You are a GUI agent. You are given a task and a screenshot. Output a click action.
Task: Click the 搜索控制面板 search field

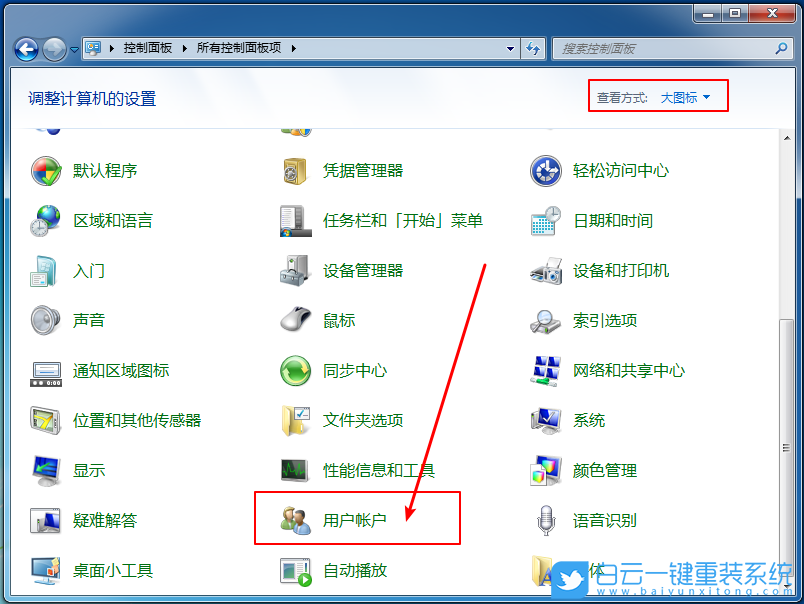click(x=662, y=47)
